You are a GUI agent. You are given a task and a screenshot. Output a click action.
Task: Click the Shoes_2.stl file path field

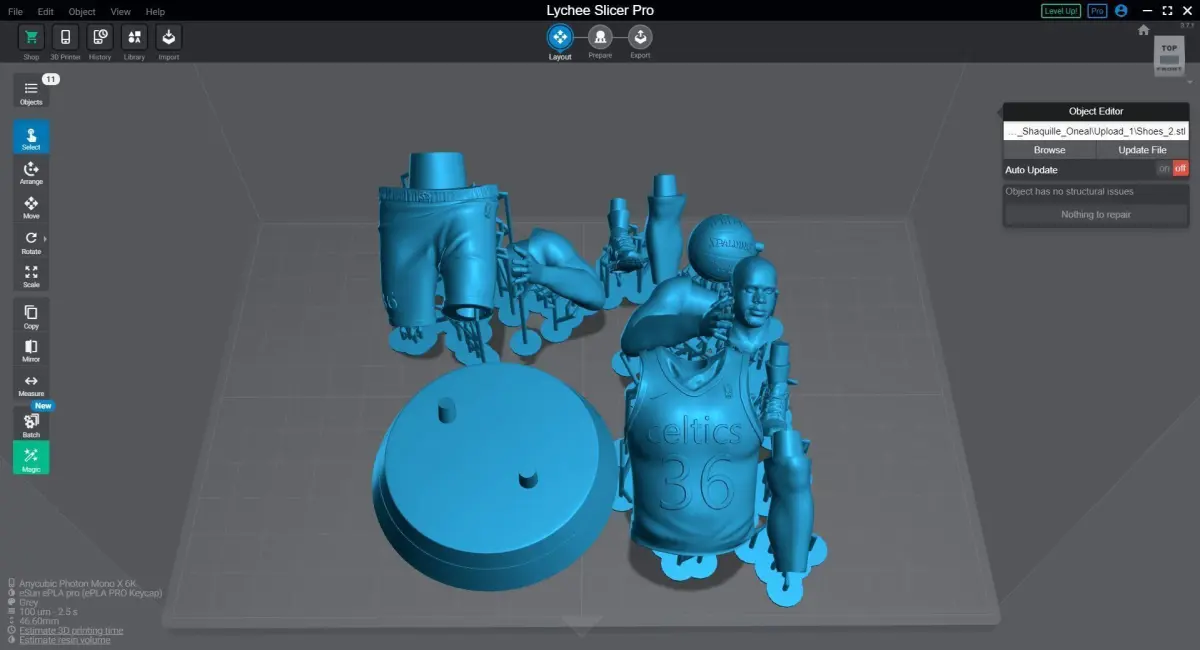pyautogui.click(x=1096, y=131)
